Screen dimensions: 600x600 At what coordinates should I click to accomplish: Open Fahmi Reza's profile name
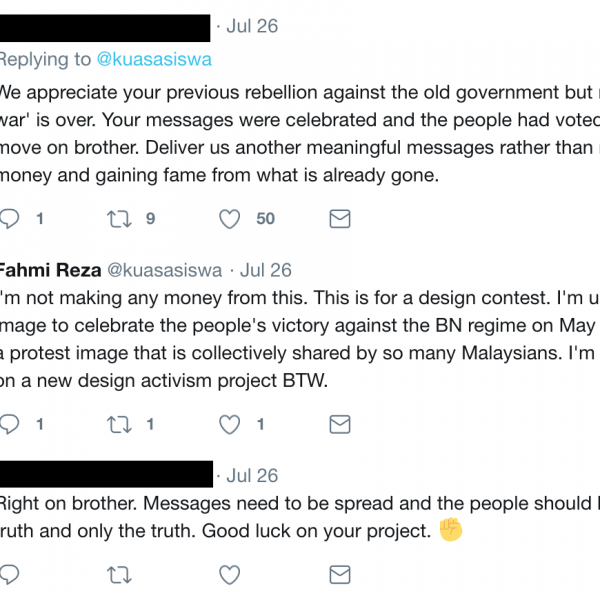(47, 270)
